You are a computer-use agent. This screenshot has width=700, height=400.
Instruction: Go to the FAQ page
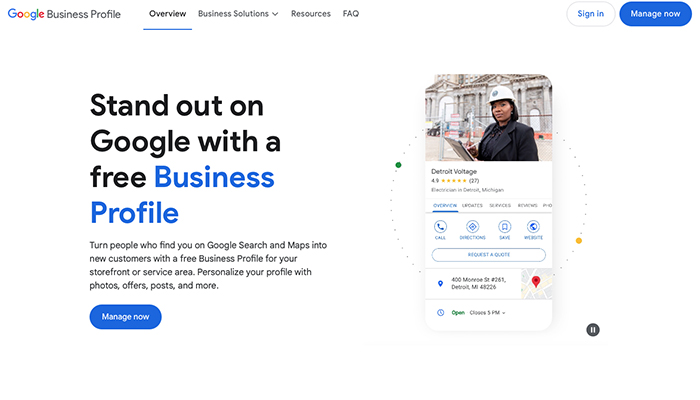click(350, 14)
